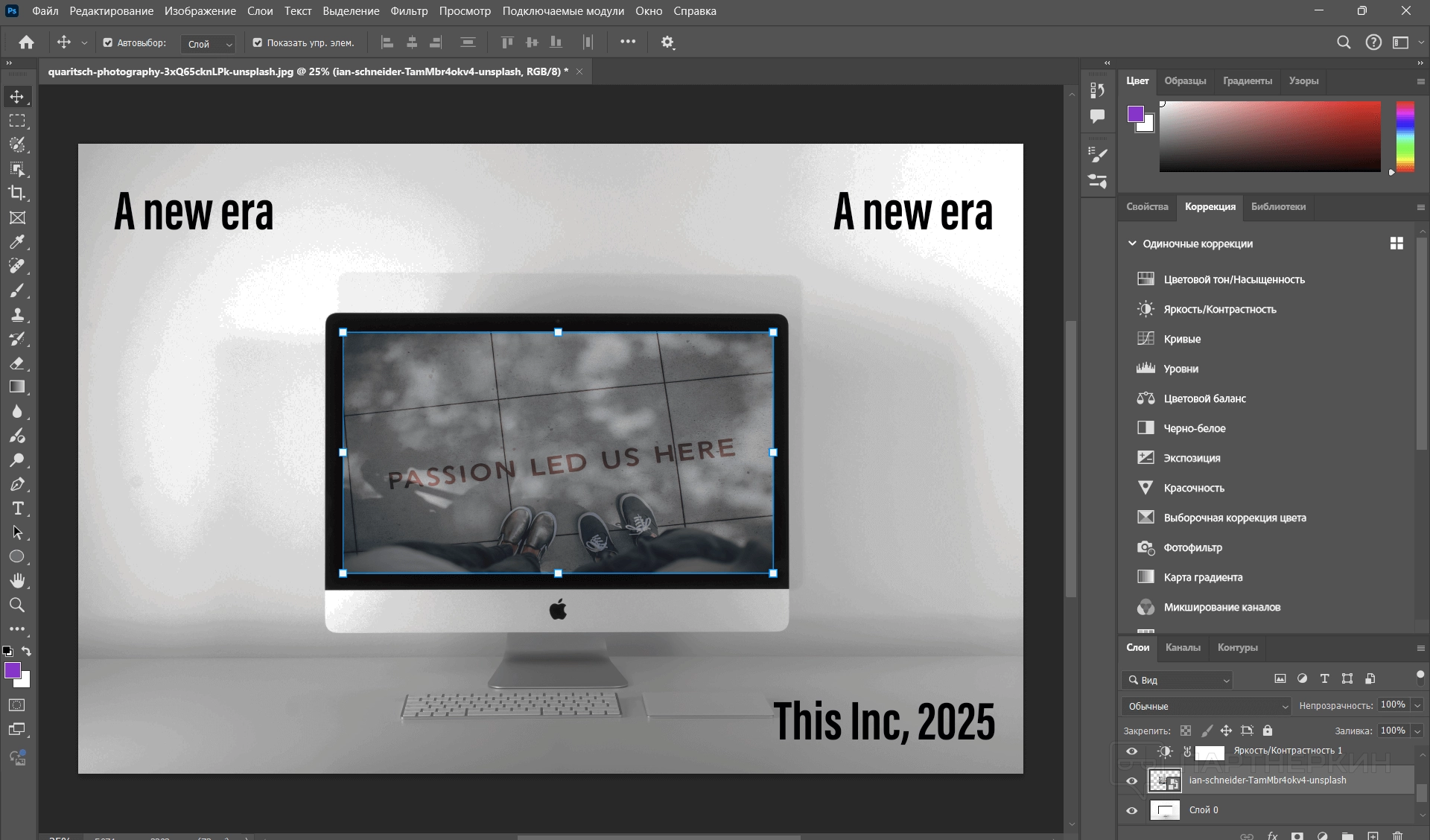Click the Lock All padlock icon
Screen dimensions: 1430x840
[1268, 731]
